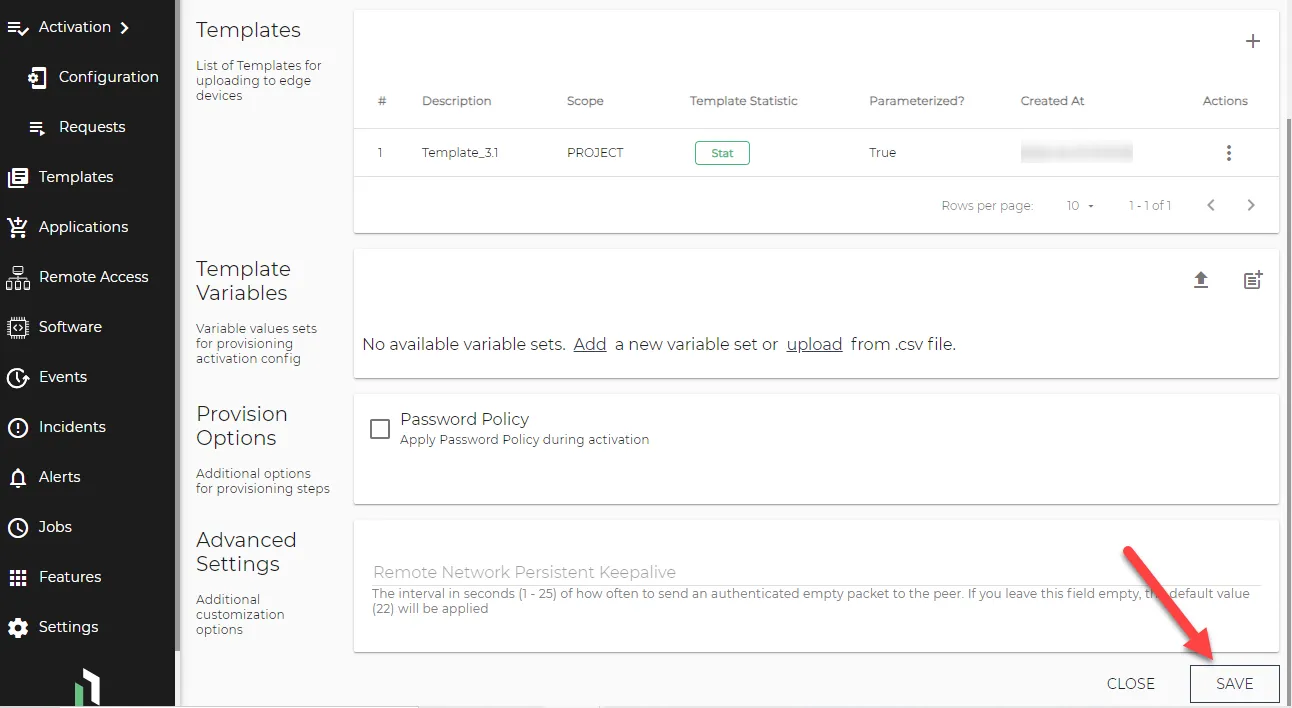This screenshot has height=708, width=1292.
Task: Click the Created At column header
Action: (x=1053, y=101)
